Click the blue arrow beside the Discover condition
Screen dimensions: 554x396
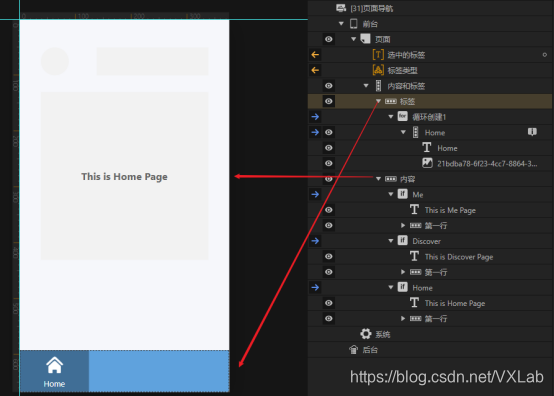315,241
